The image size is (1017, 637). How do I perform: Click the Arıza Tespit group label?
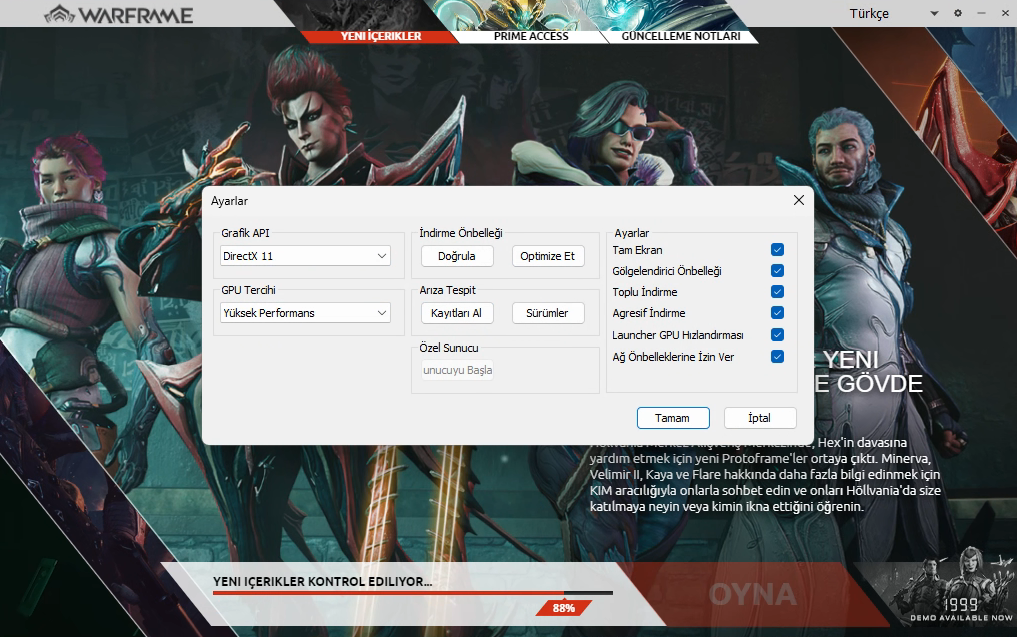point(448,290)
